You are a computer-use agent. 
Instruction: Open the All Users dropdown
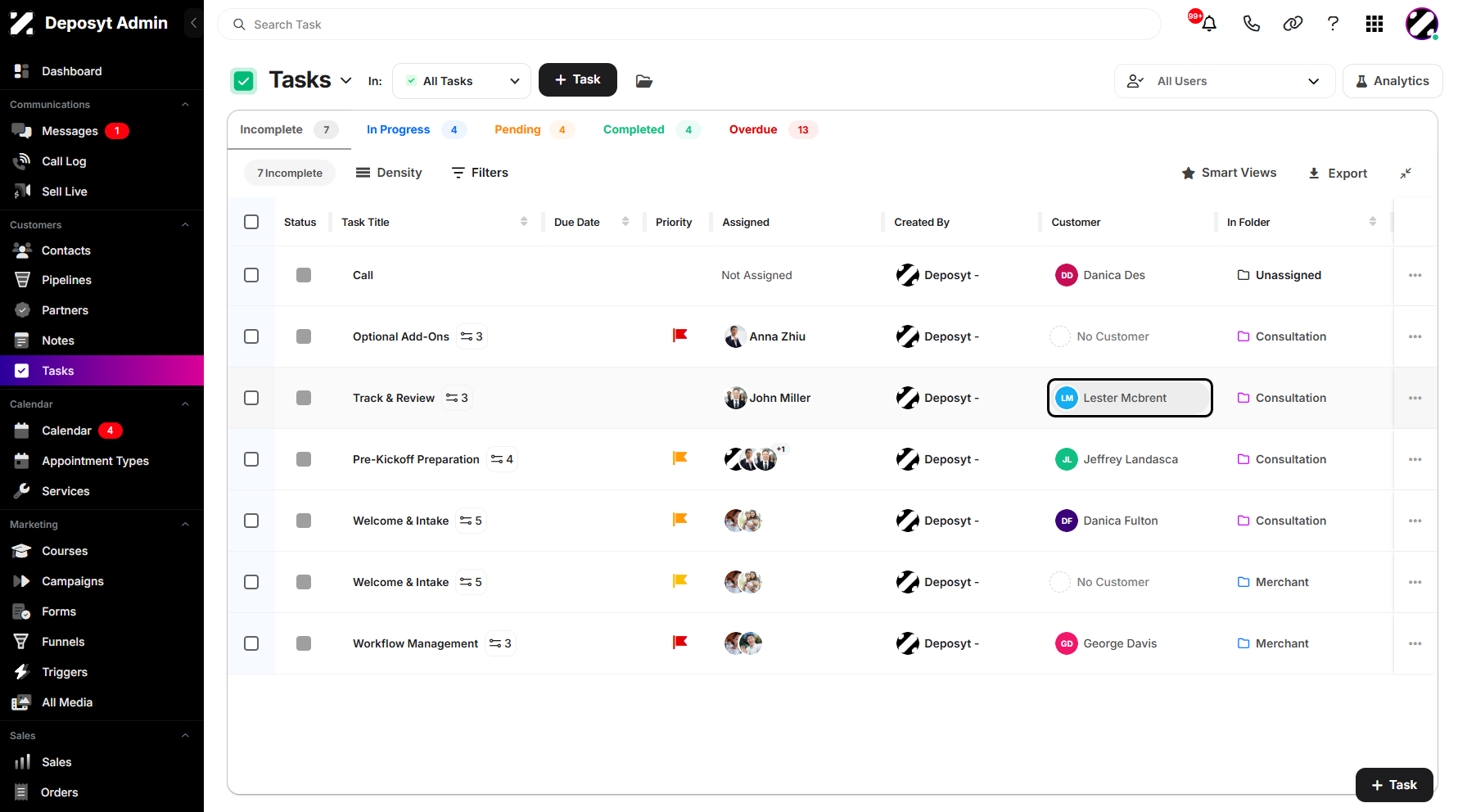pyautogui.click(x=1224, y=81)
